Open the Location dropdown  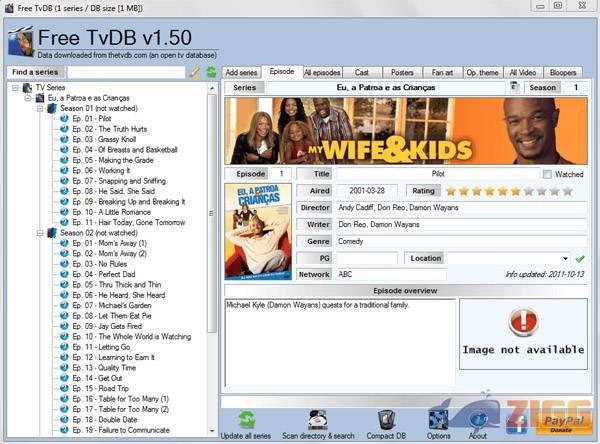(x=565, y=259)
